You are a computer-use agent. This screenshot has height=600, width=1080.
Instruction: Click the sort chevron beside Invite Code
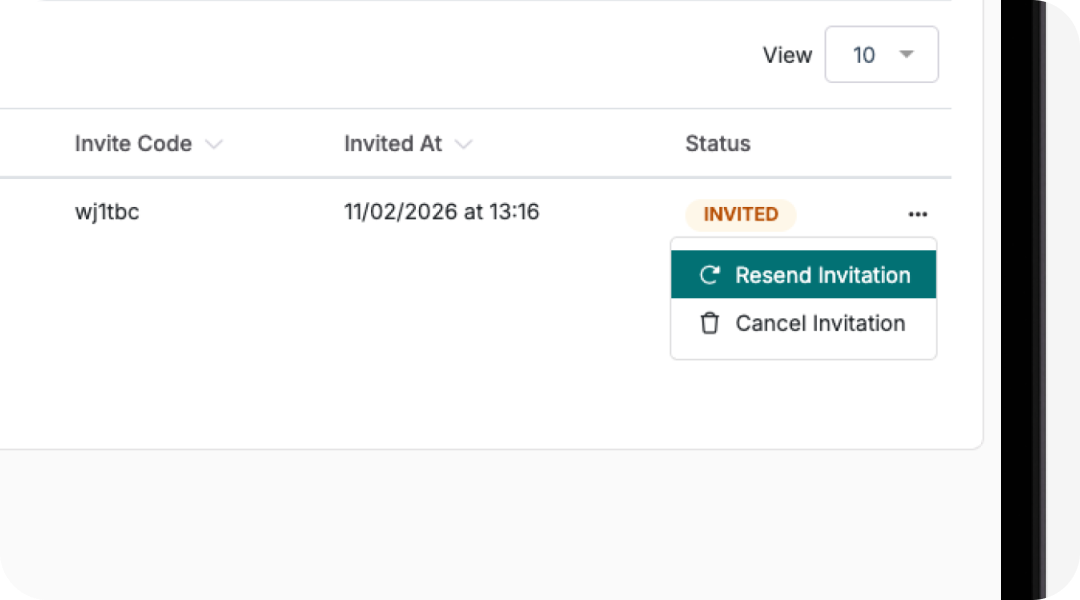pos(213,144)
